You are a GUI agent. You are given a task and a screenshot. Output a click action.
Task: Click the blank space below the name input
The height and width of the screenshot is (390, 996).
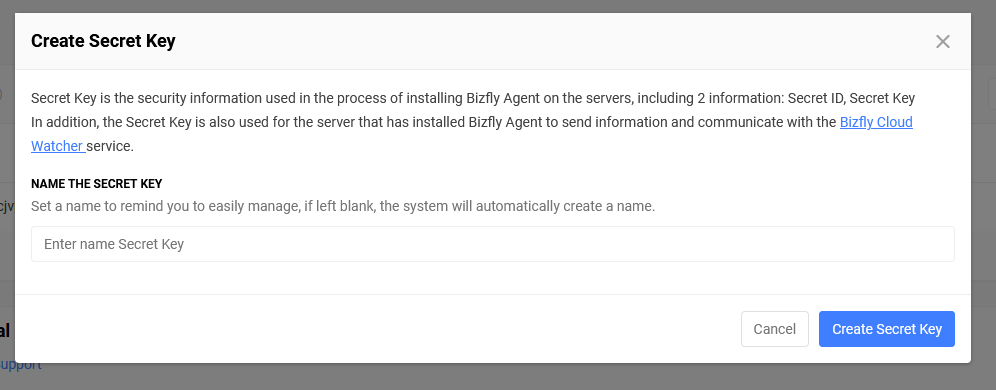click(x=492, y=278)
